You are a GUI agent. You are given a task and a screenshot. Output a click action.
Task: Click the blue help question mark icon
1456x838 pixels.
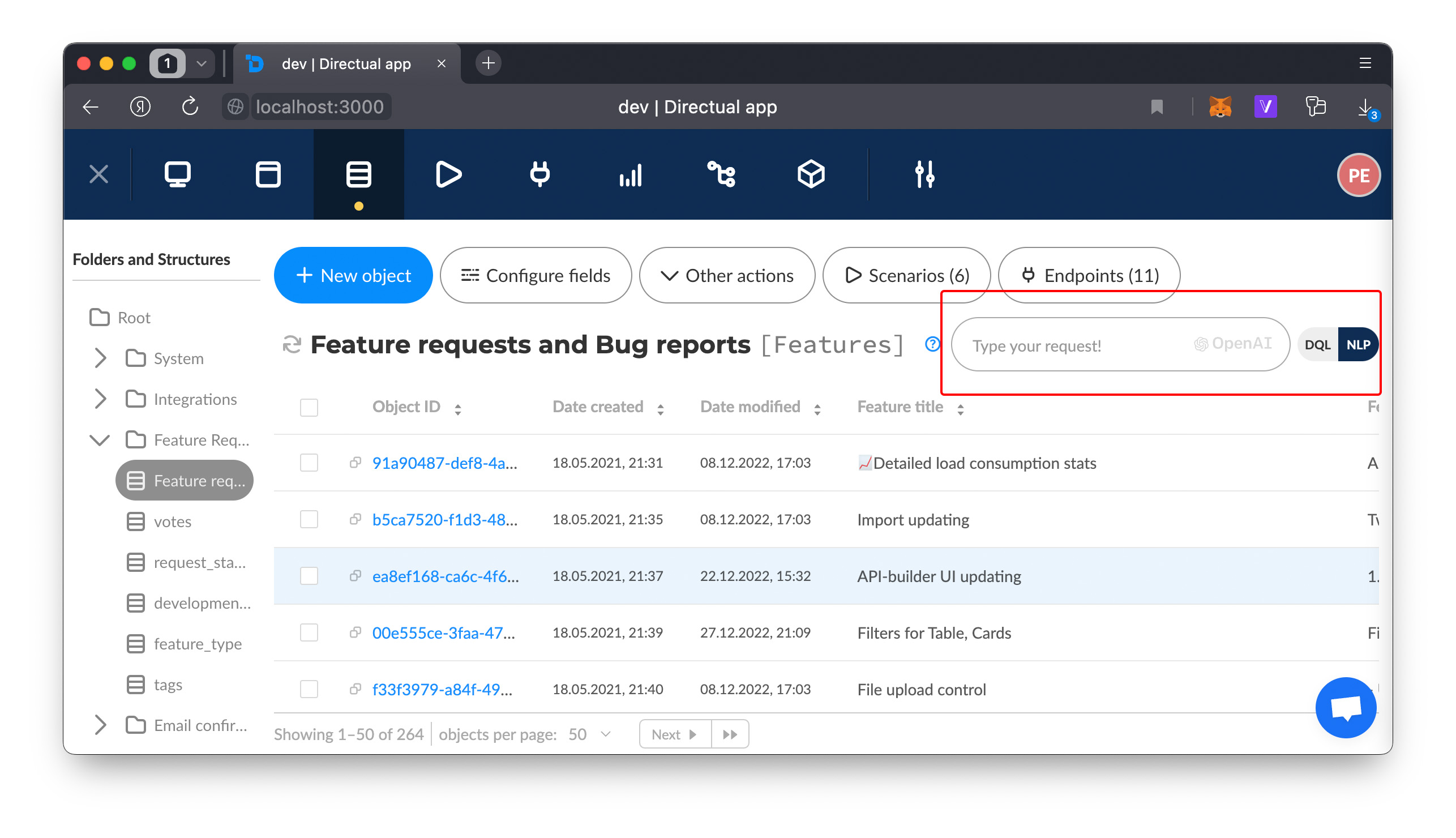[931, 344]
